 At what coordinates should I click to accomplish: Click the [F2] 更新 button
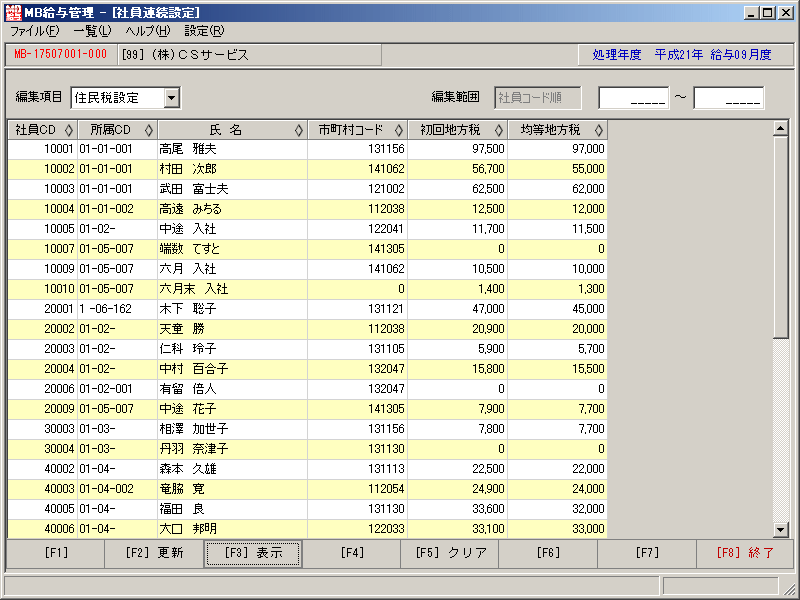(154, 553)
